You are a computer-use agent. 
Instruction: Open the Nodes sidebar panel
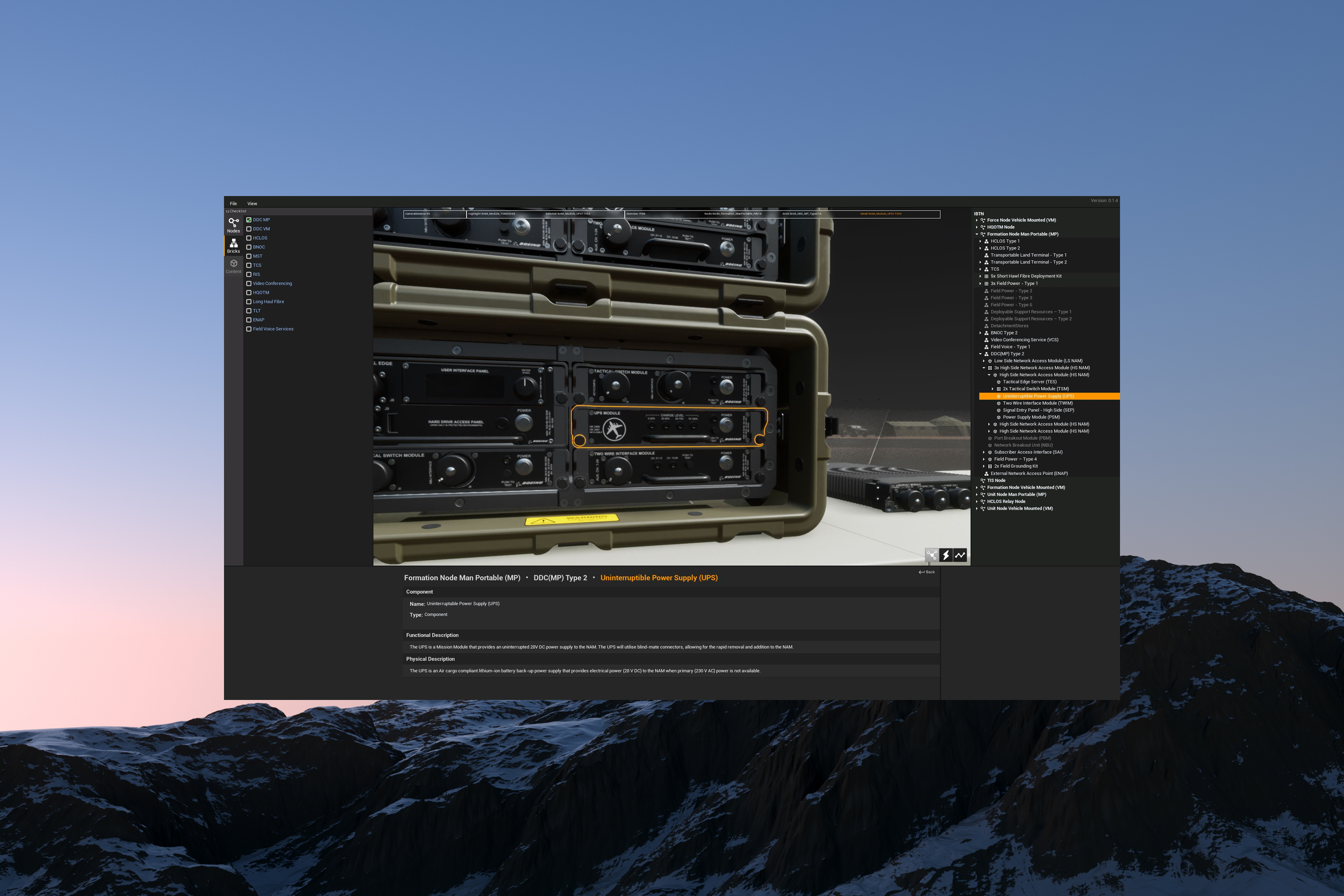pos(233,225)
